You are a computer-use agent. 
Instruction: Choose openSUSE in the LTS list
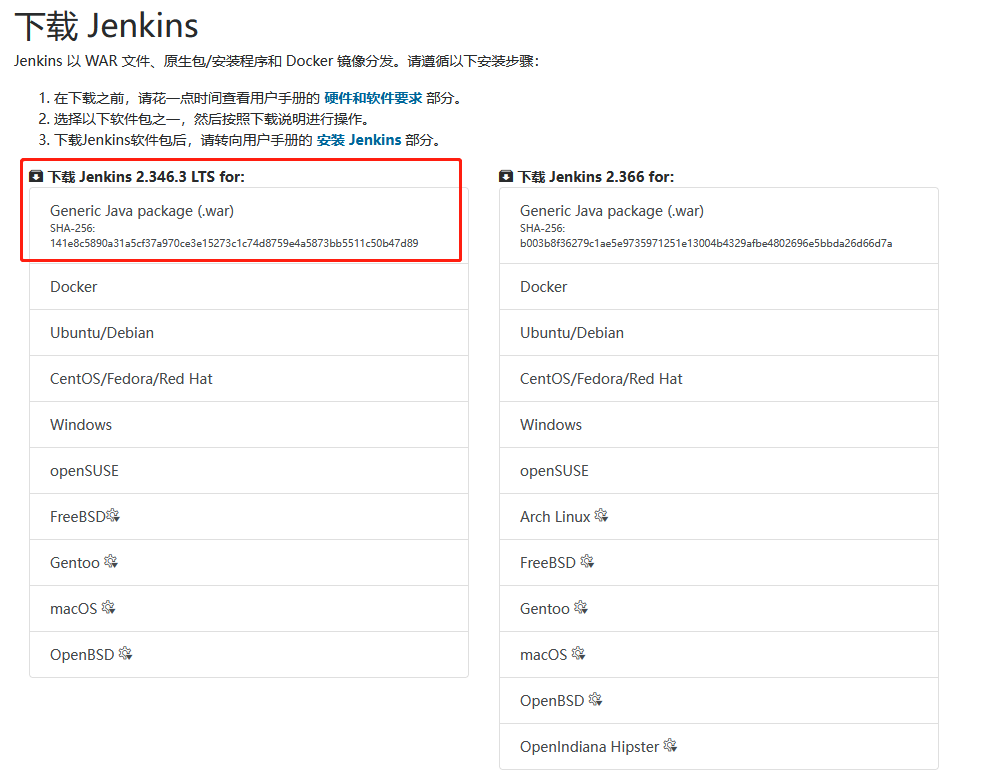(249, 471)
